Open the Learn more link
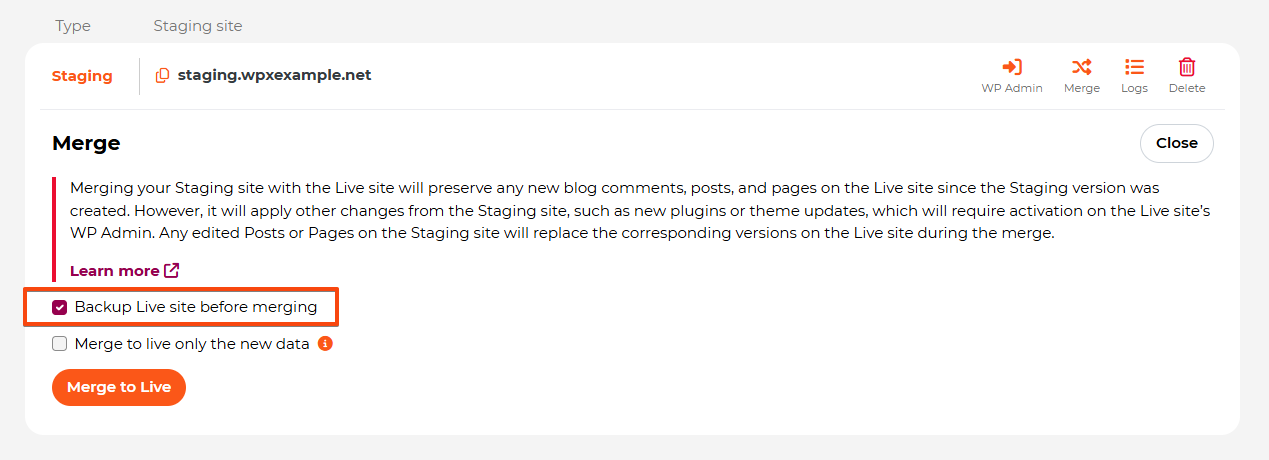Screen dimensions: 1269x460 click(114, 271)
